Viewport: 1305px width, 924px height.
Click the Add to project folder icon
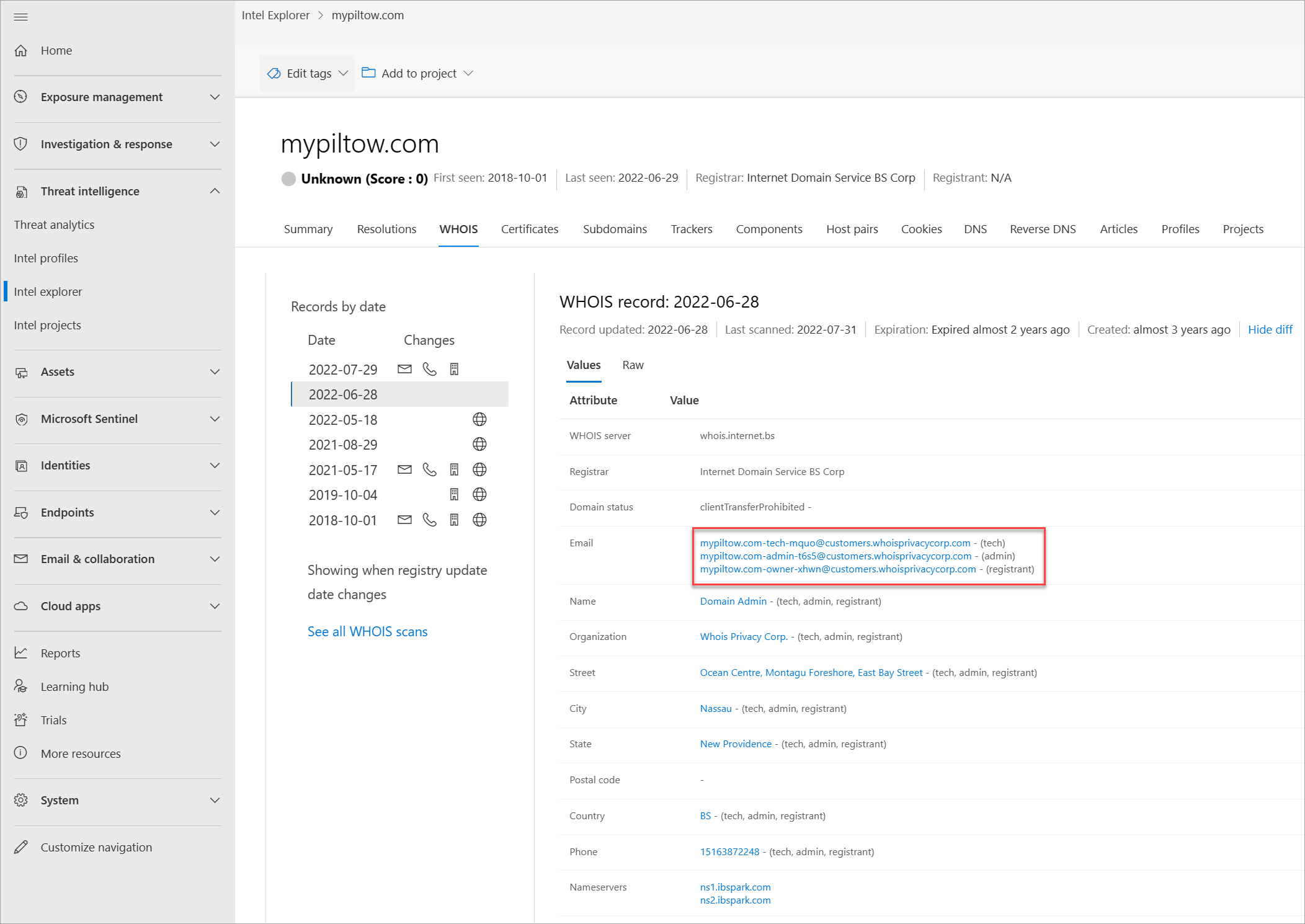[368, 73]
